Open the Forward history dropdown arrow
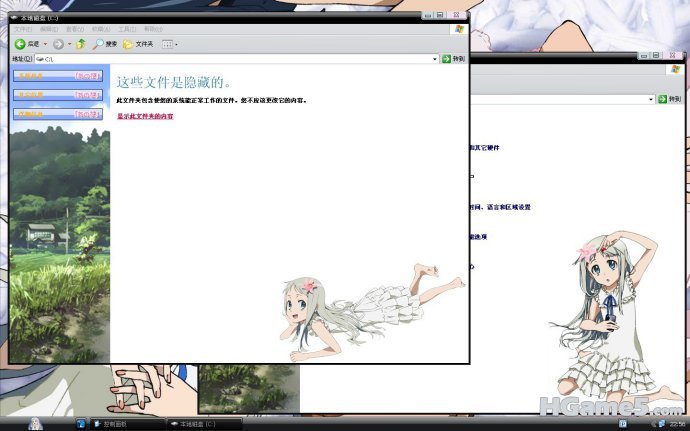690x431 pixels. [70, 44]
